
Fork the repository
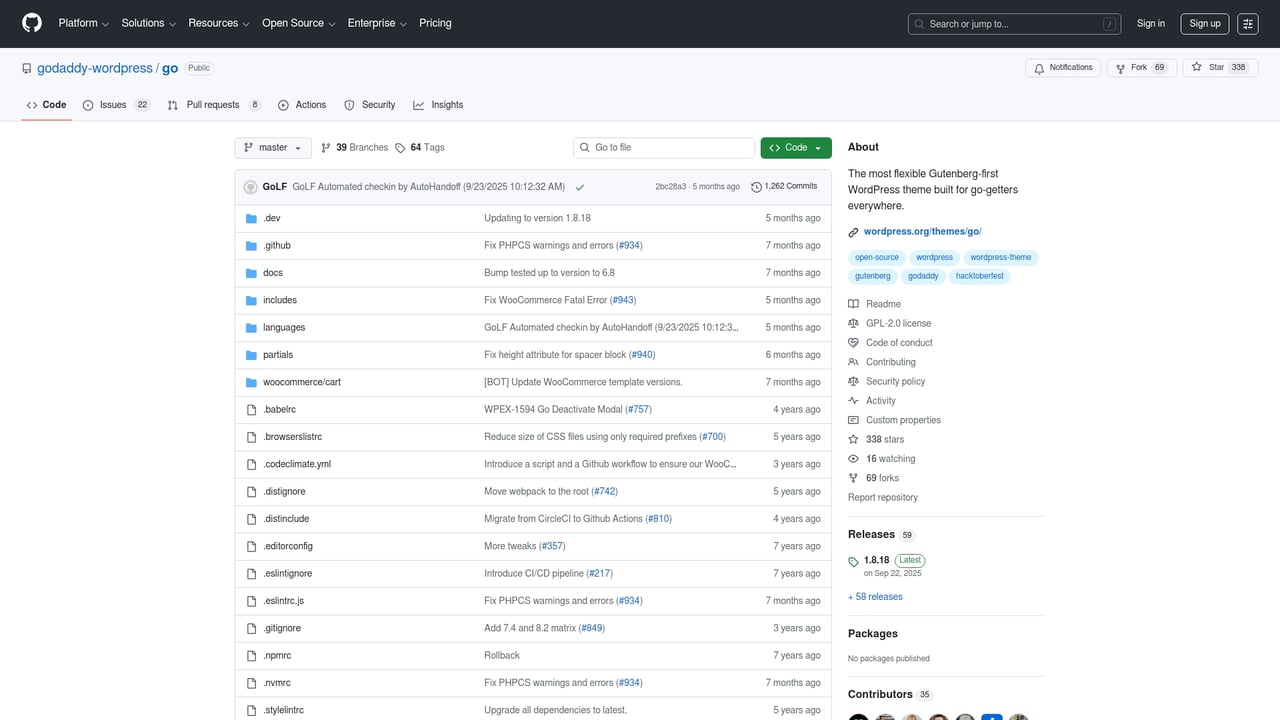coord(1141,67)
